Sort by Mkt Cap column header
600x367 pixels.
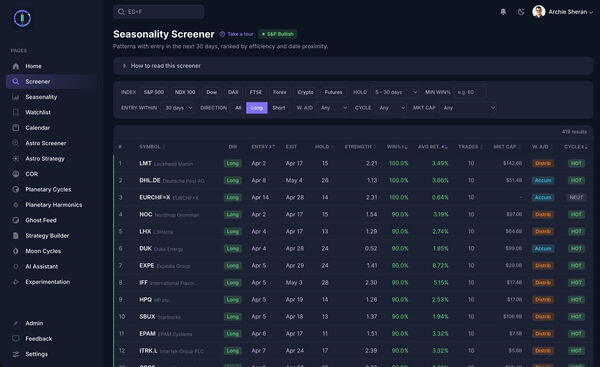(507, 147)
